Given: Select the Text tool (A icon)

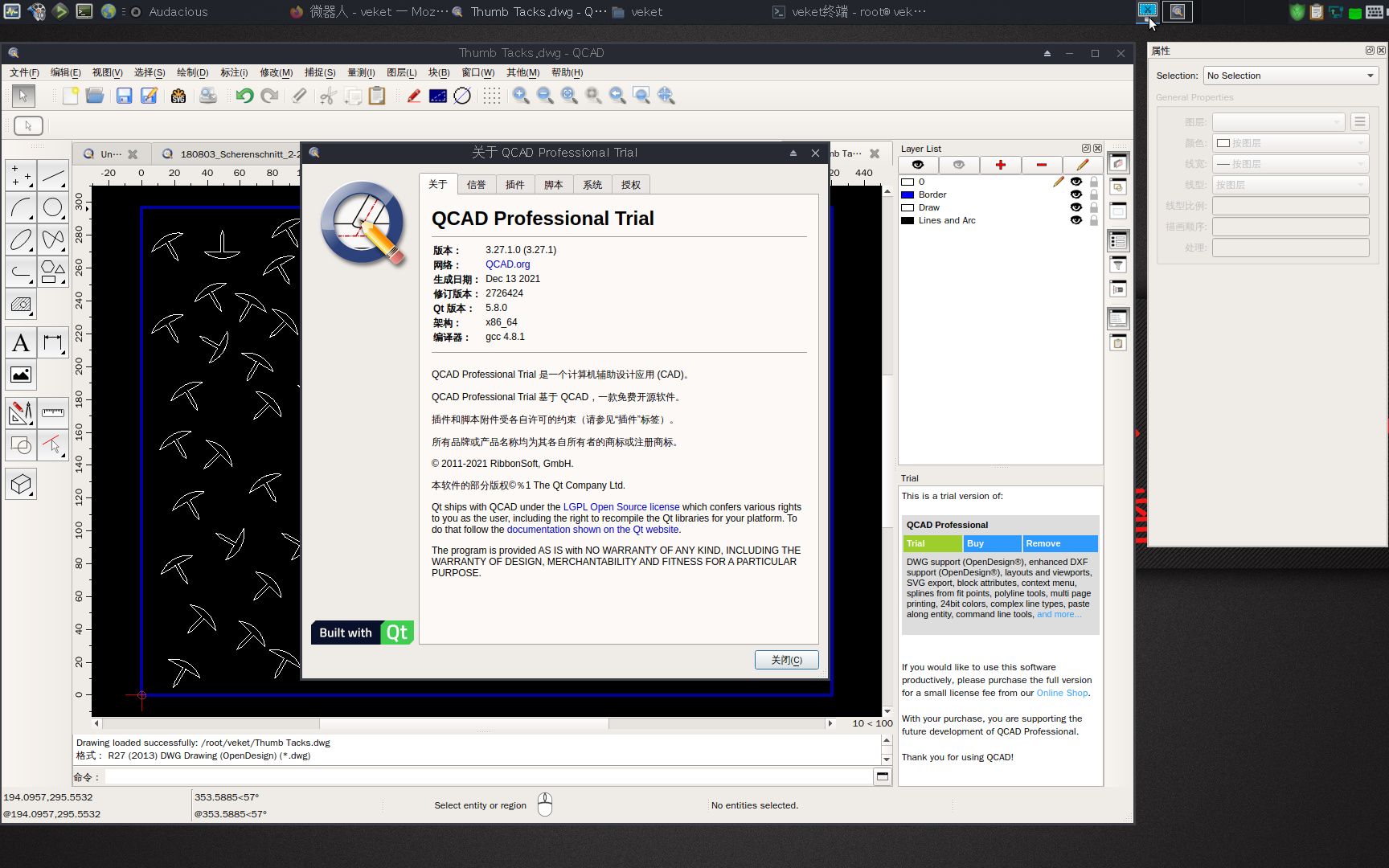Looking at the screenshot, I should point(22,343).
